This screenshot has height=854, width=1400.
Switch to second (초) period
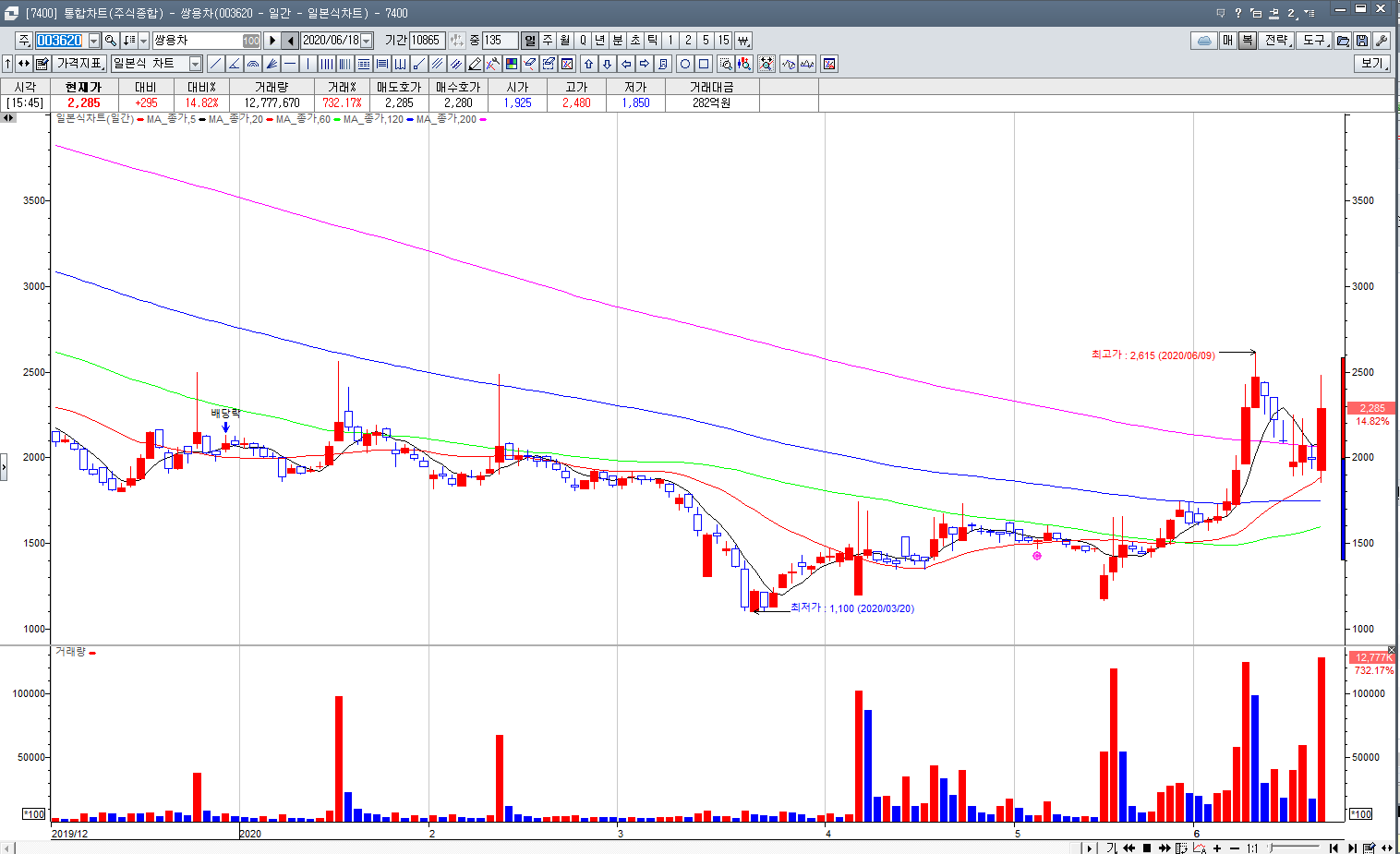click(x=634, y=41)
